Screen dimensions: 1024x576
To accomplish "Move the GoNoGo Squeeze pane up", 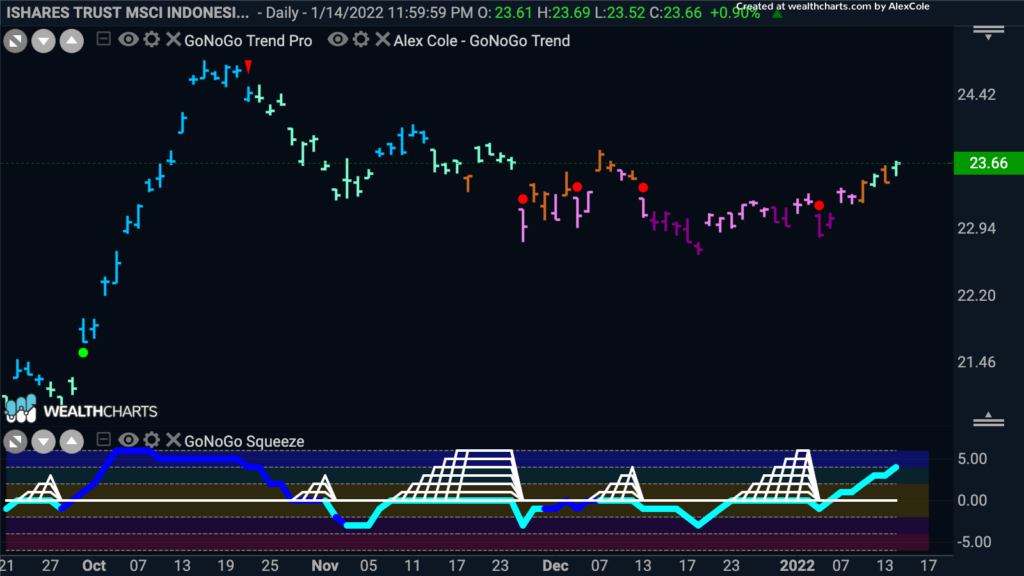I will click(x=72, y=442).
